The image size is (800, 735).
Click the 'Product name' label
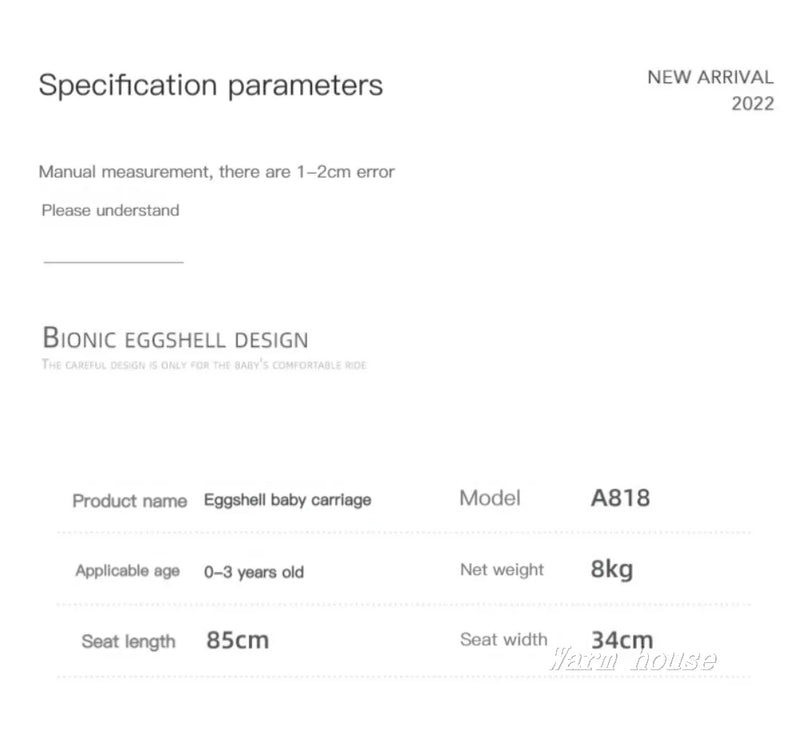pos(129,500)
